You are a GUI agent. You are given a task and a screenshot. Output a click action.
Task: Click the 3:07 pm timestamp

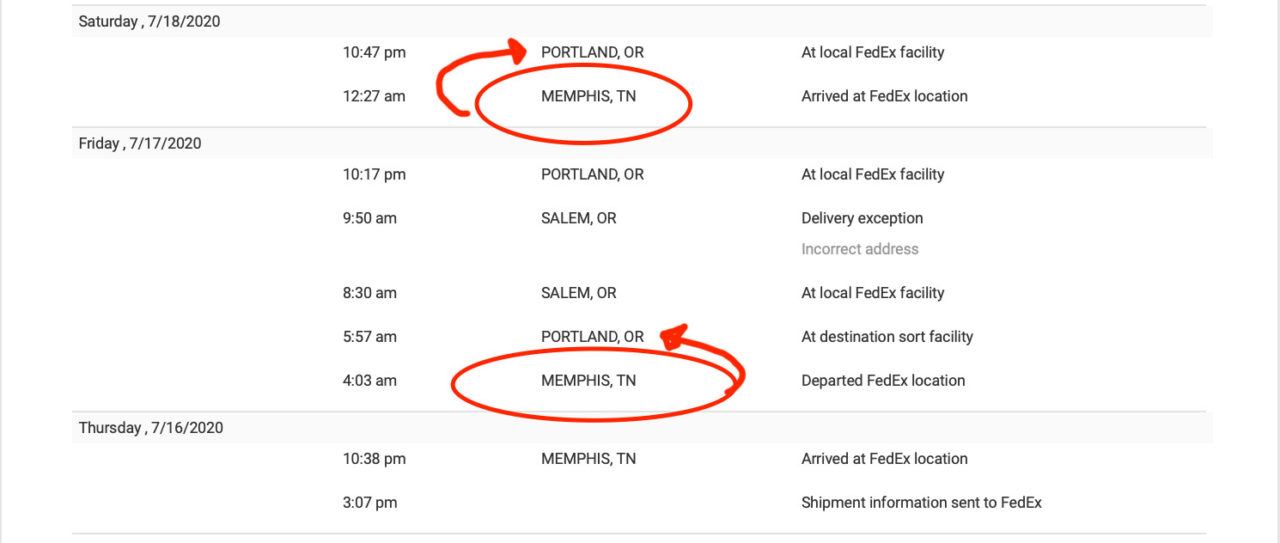(x=369, y=502)
